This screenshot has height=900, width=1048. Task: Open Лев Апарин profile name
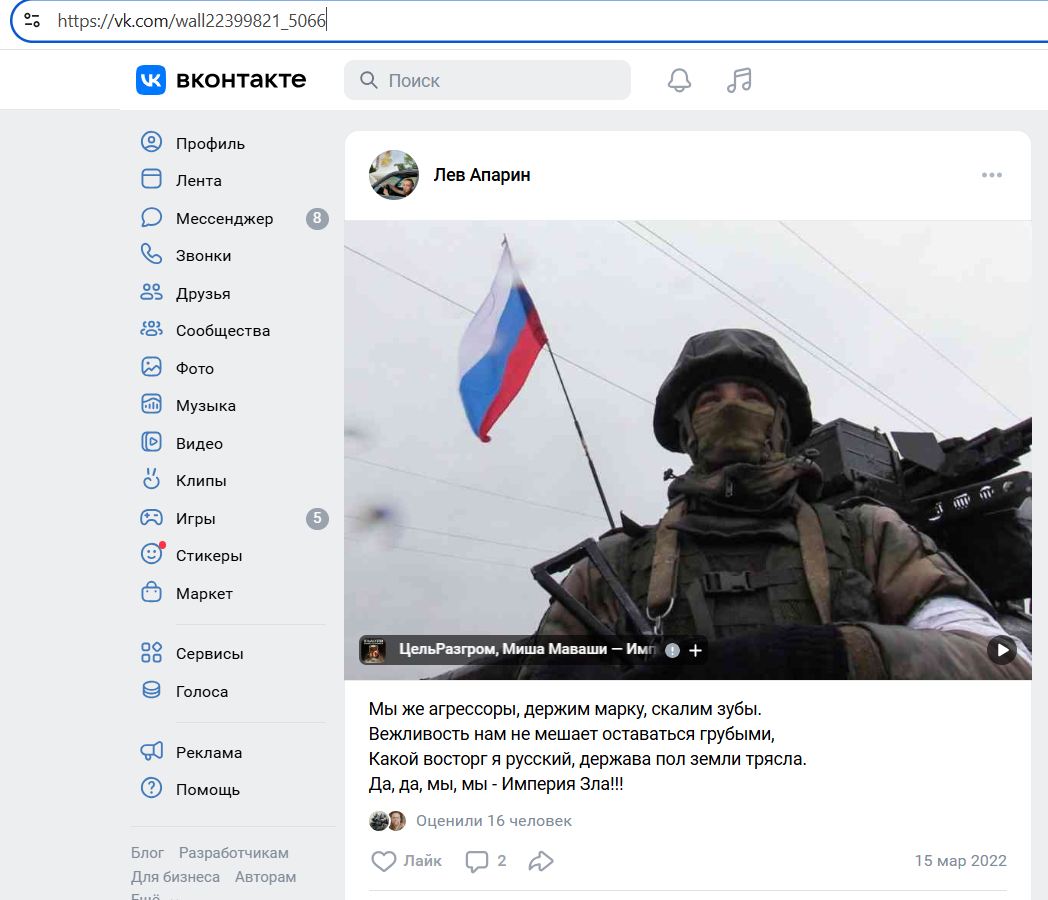482,175
